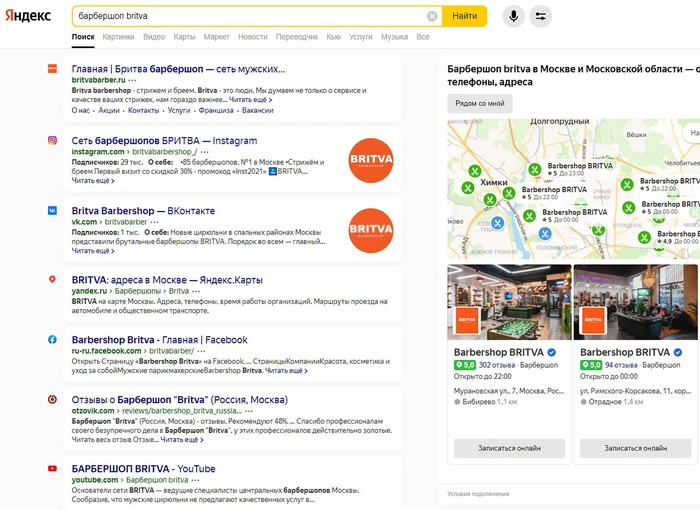The height and width of the screenshot is (510, 700).
Task: Open the О нас sitelink
Action: [x=81, y=110]
